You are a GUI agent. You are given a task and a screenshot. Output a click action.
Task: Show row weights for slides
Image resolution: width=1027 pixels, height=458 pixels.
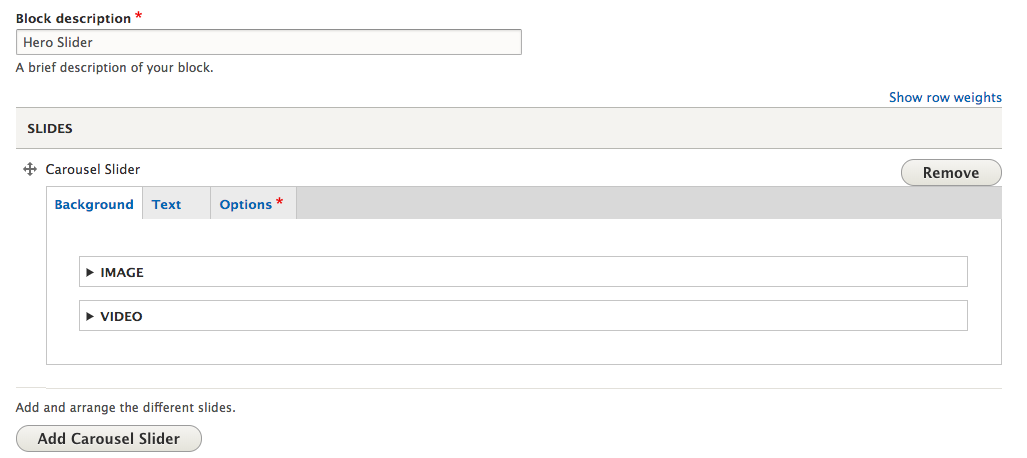(945, 98)
